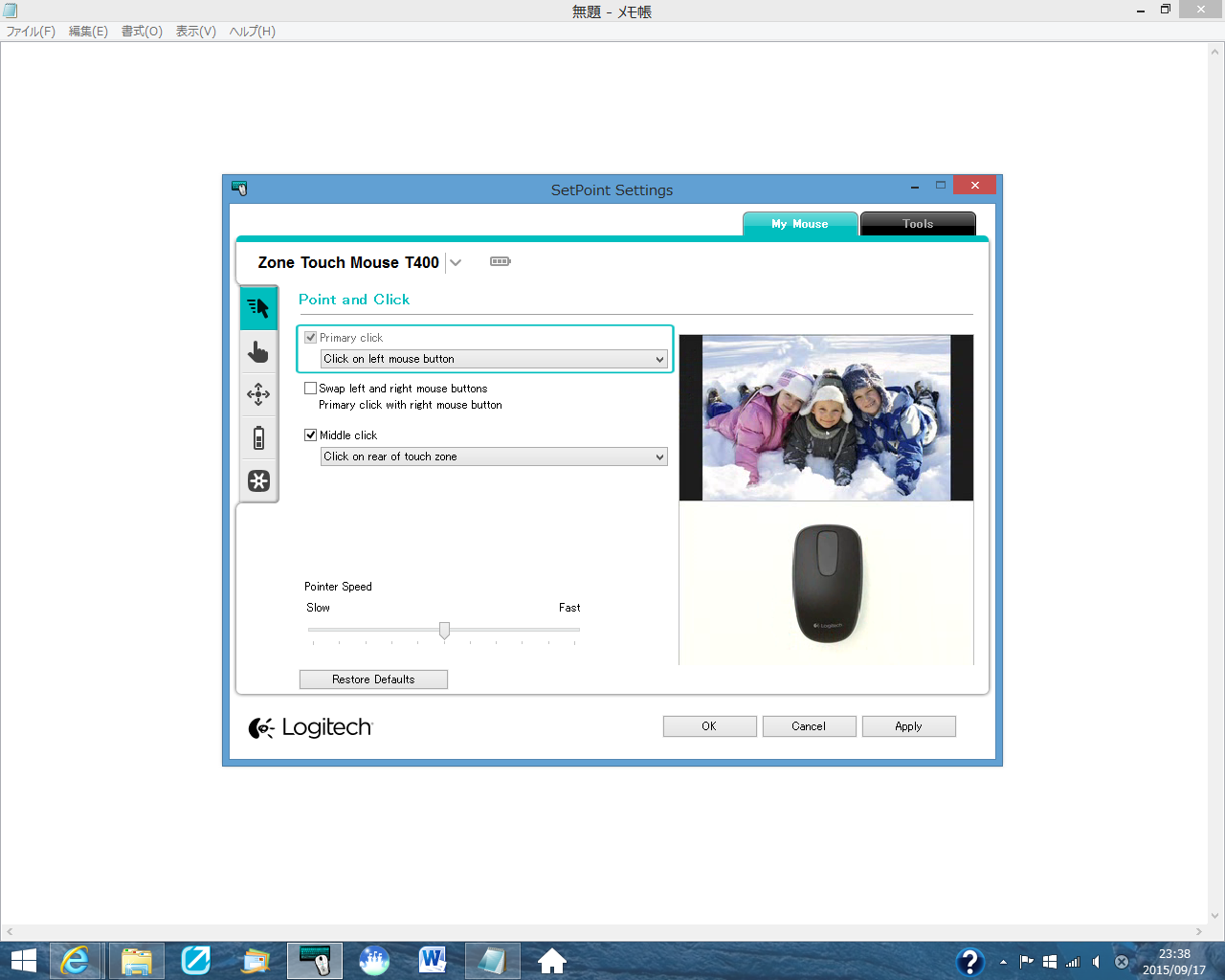Image resolution: width=1225 pixels, height=980 pixels.
Task: Click the white house home icon in taskbar
Action: click(x=552, y=961)
